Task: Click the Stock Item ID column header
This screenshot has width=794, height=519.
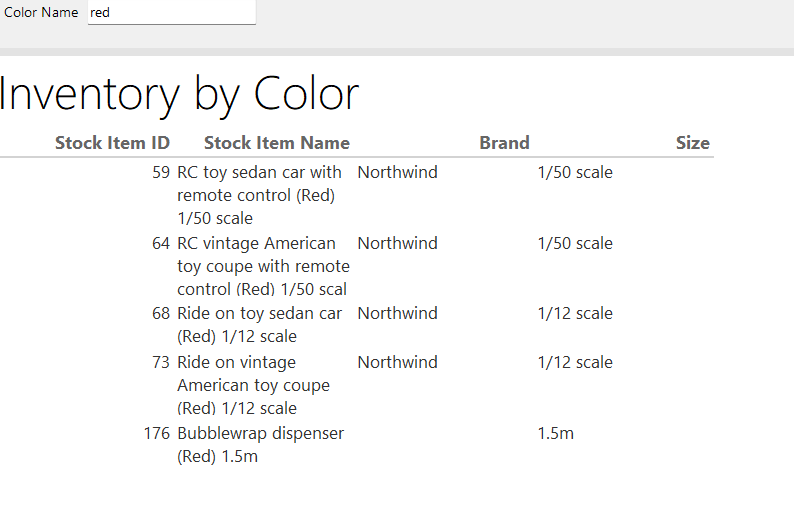Action: (x=112, y=142)
